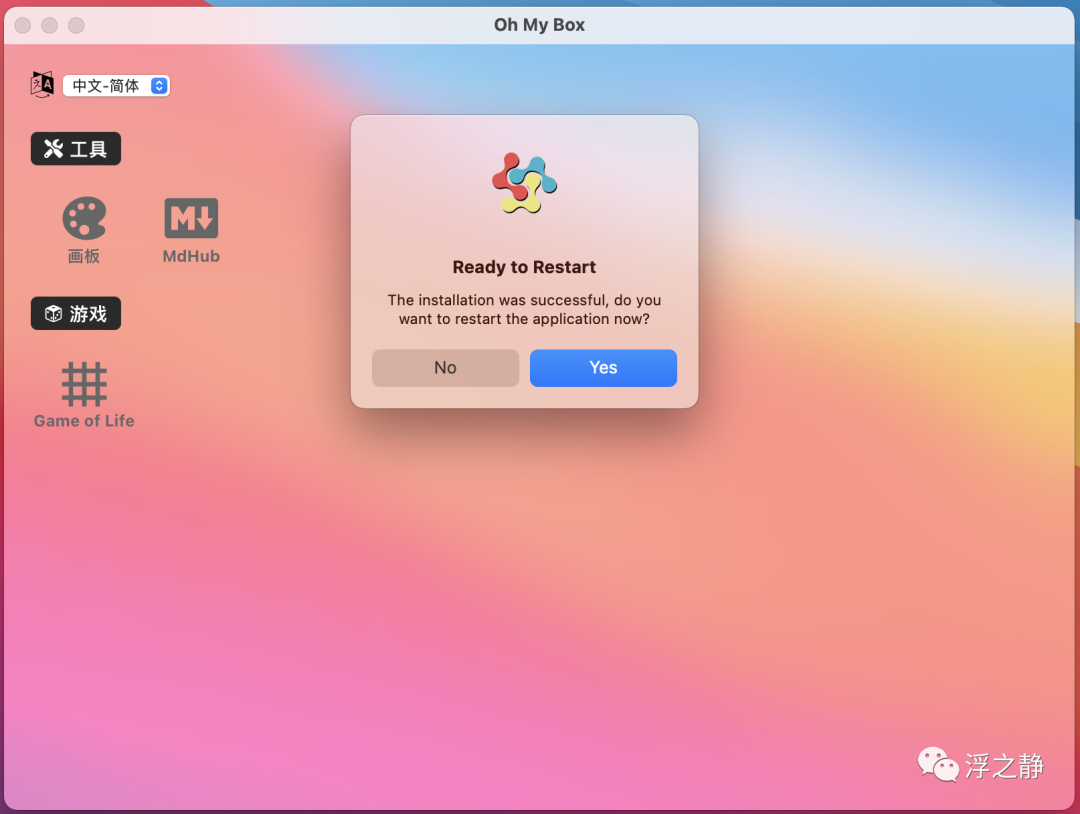This screenshot has height=814, width=1080.
Task: Minimize the Oh My Box window
Action: pos(50,25)
